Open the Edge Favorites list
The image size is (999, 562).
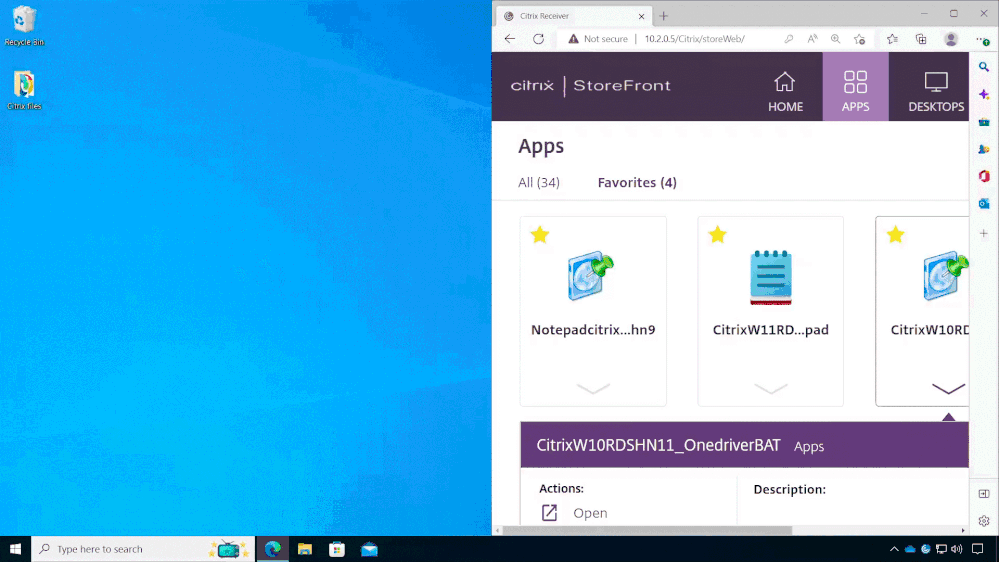(893, 39)
